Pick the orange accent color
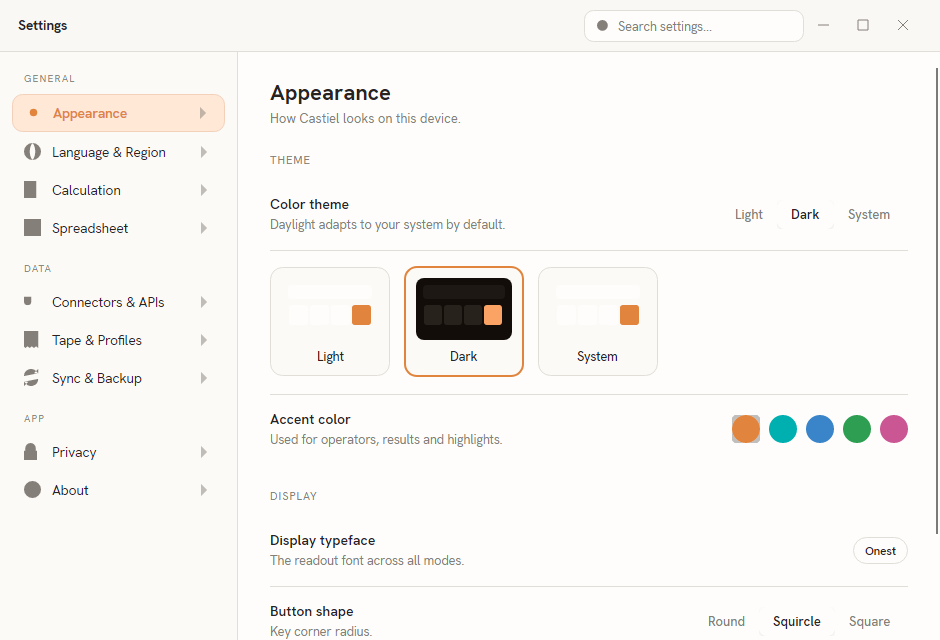Screen dimensions: 940x640 tap(746, 429)
